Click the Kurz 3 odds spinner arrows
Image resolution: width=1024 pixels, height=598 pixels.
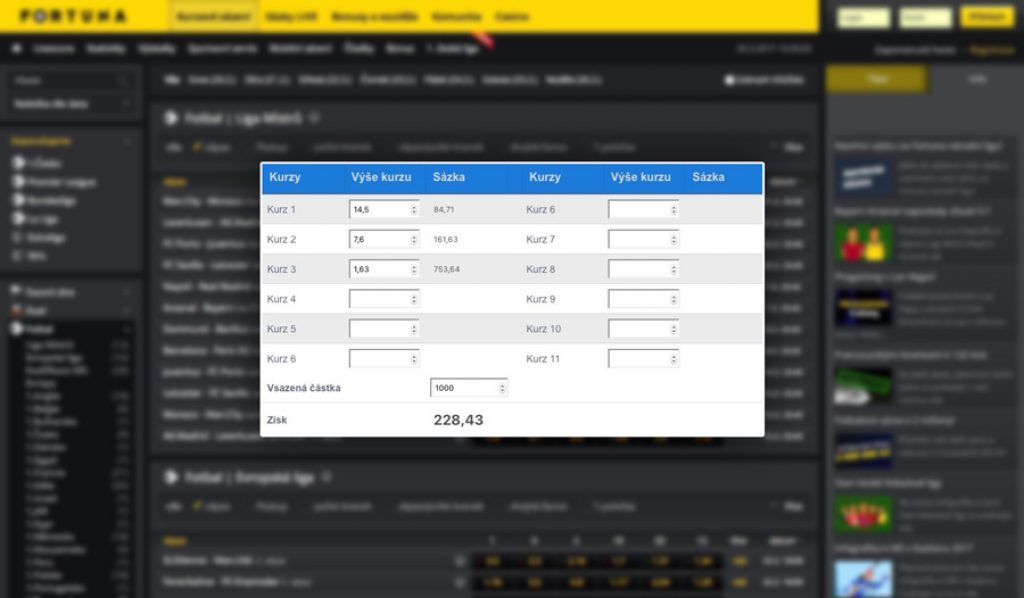pos(414,269)
